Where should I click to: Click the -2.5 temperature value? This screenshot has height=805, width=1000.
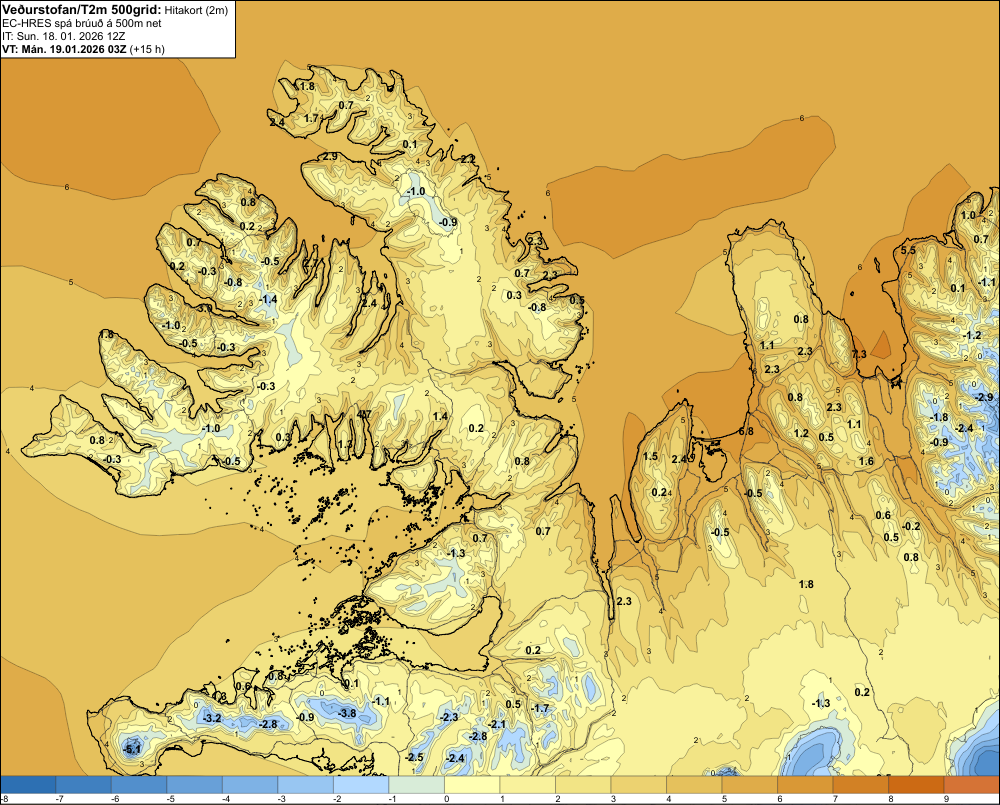414,757
